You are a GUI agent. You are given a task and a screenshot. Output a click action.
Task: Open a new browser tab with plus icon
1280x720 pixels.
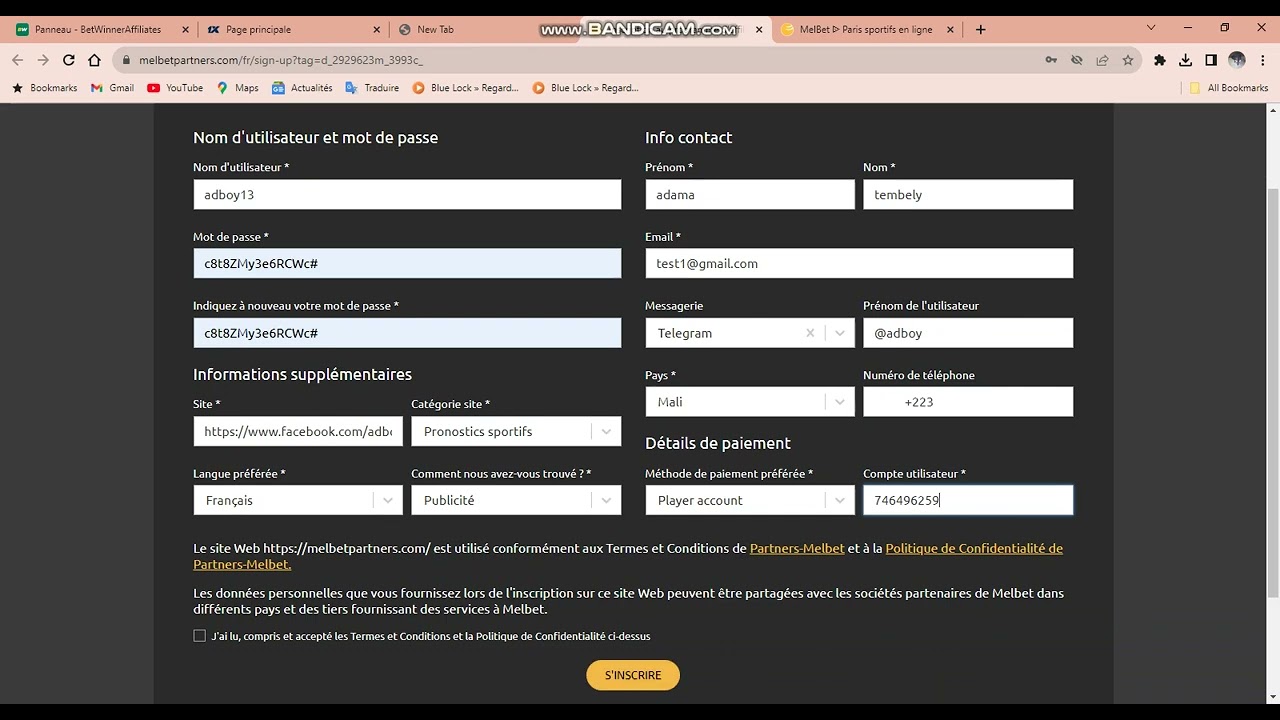click(981, 29)
